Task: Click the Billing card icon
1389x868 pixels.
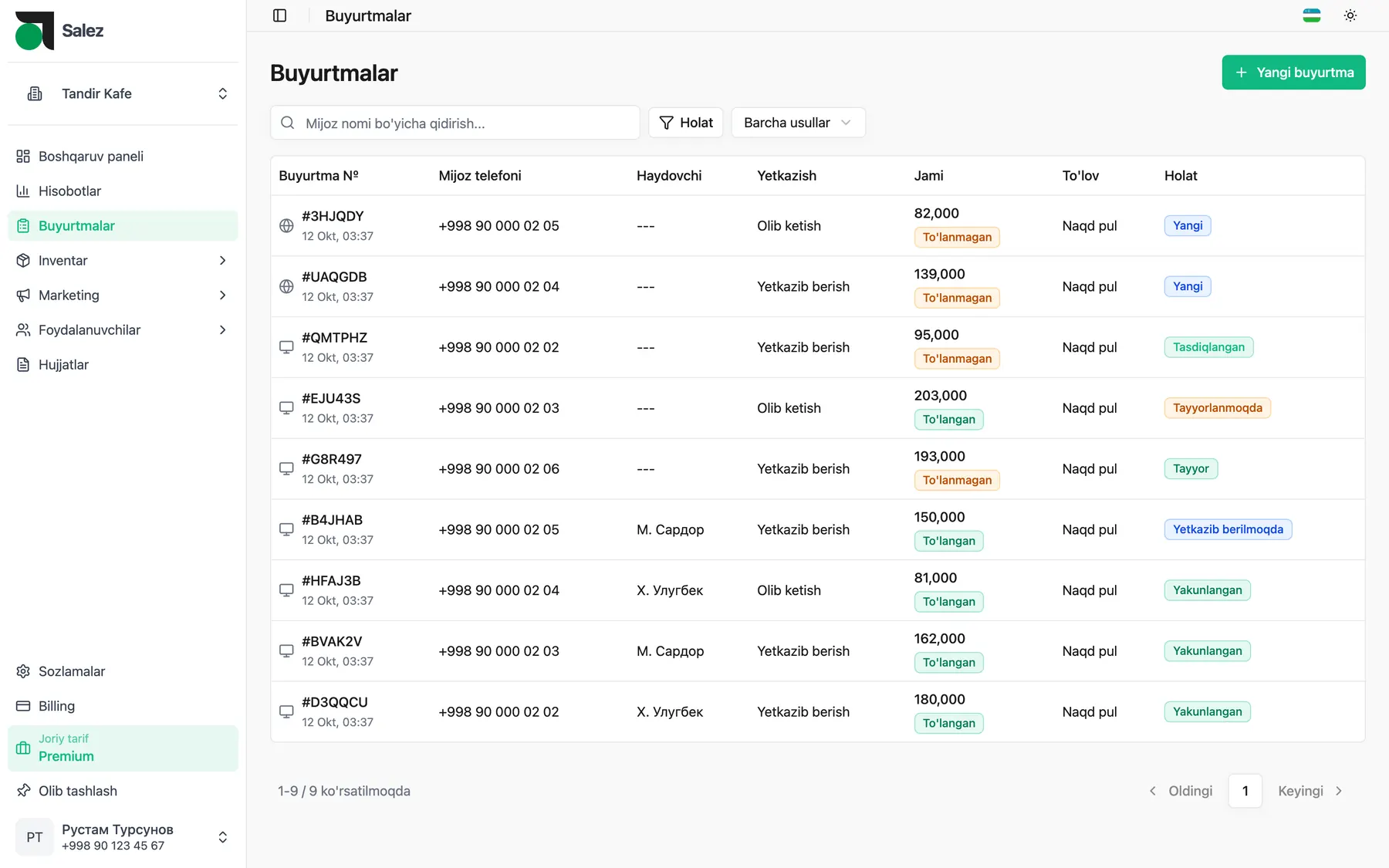Action: 23,706
